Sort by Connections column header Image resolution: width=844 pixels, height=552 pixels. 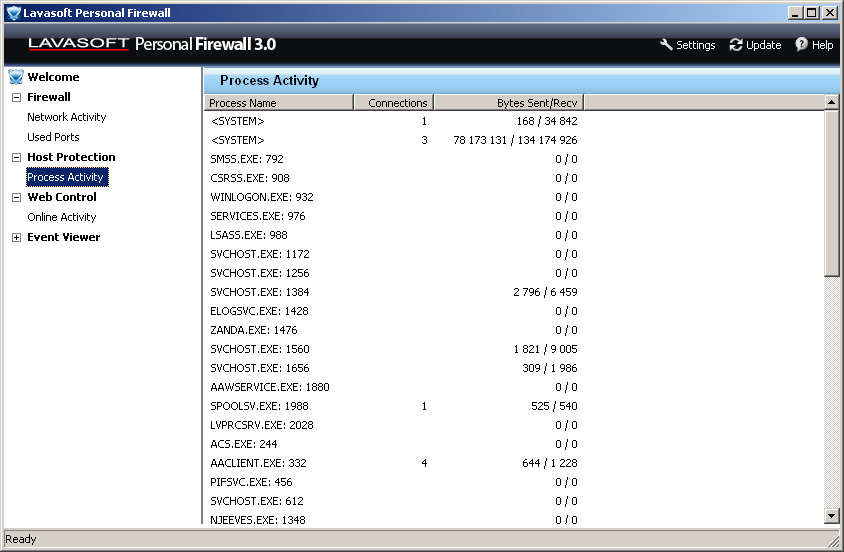[394, 103]
